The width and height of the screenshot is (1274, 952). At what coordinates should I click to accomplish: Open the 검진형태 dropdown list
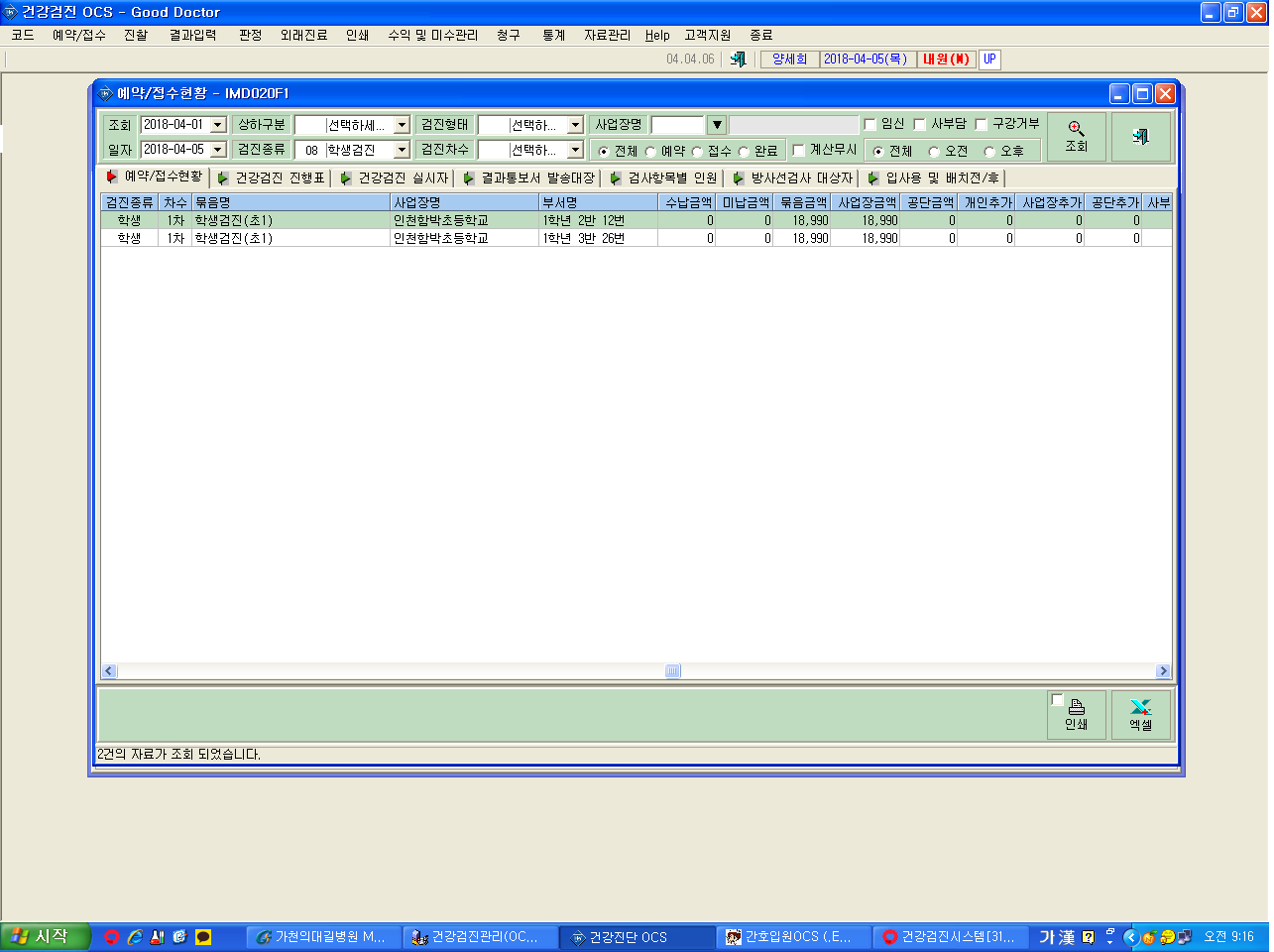[575, 125]
